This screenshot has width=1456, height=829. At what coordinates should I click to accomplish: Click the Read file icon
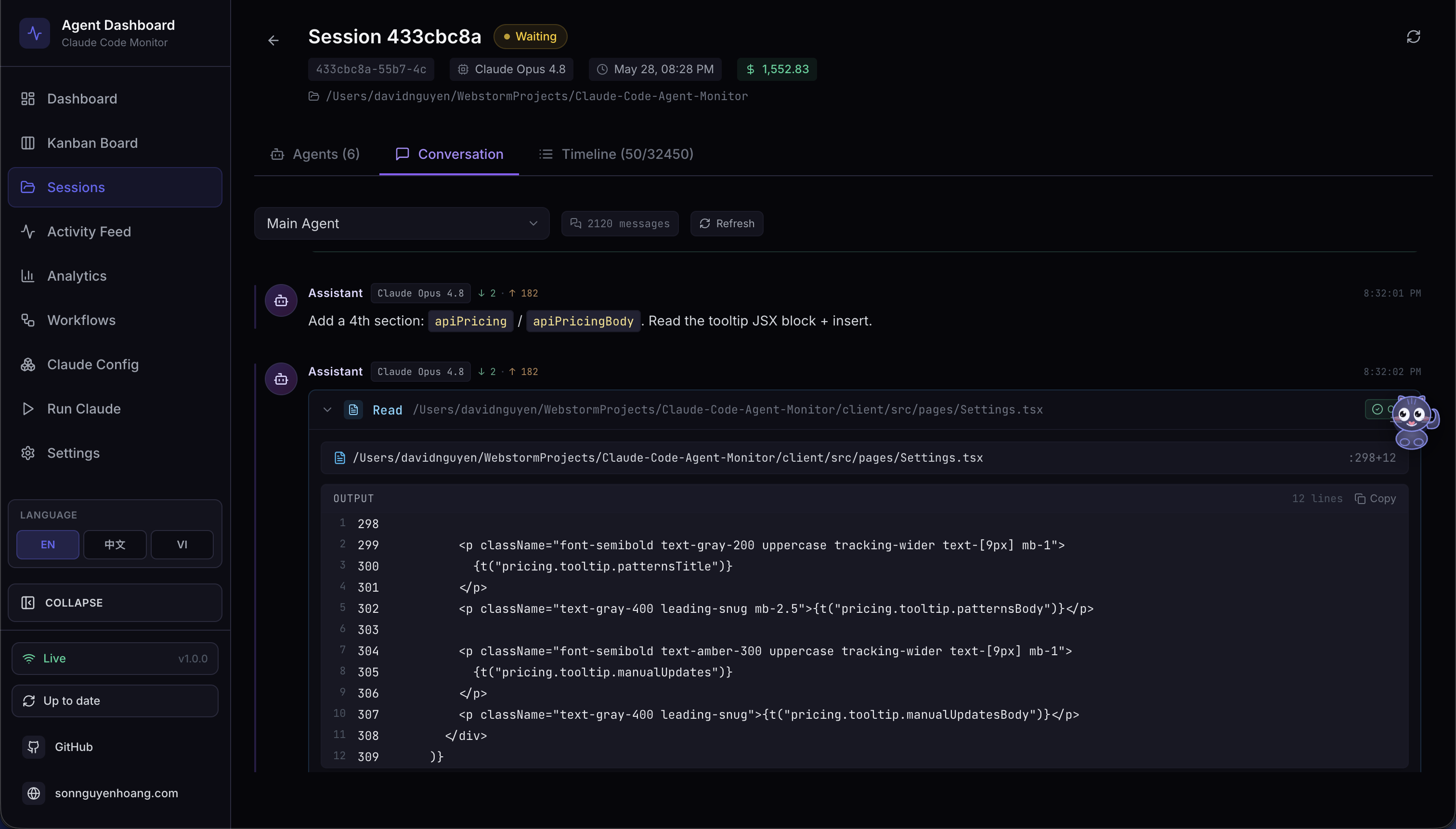click(353, 410)
